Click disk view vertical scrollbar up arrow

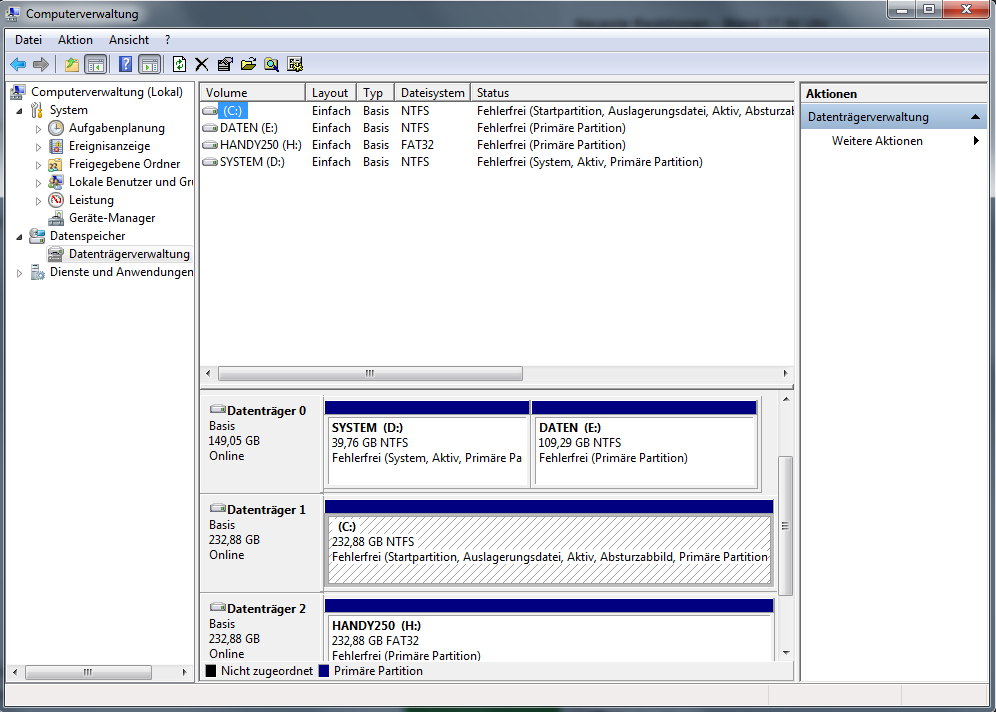click(786, 400)
